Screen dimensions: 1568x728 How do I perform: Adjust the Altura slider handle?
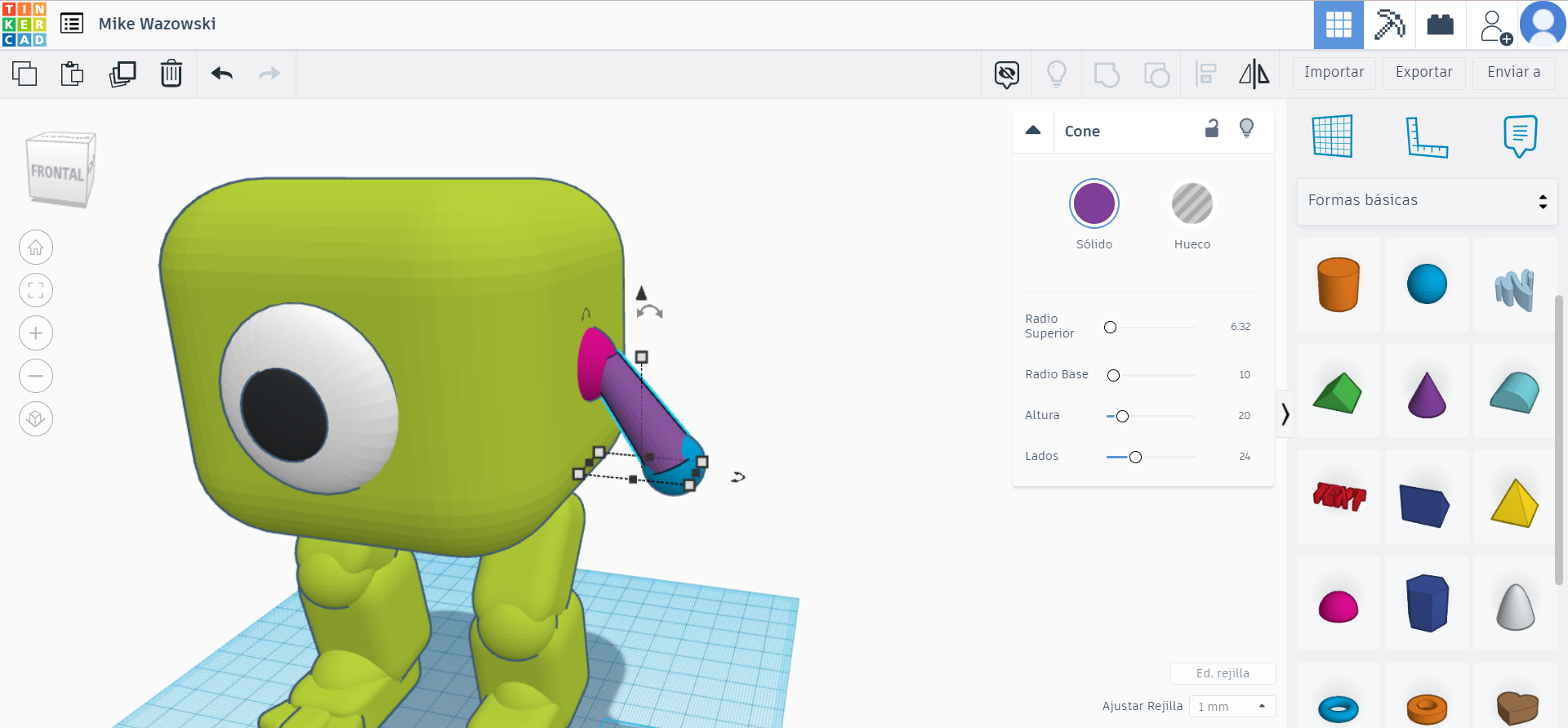[x=1122, y=417]
